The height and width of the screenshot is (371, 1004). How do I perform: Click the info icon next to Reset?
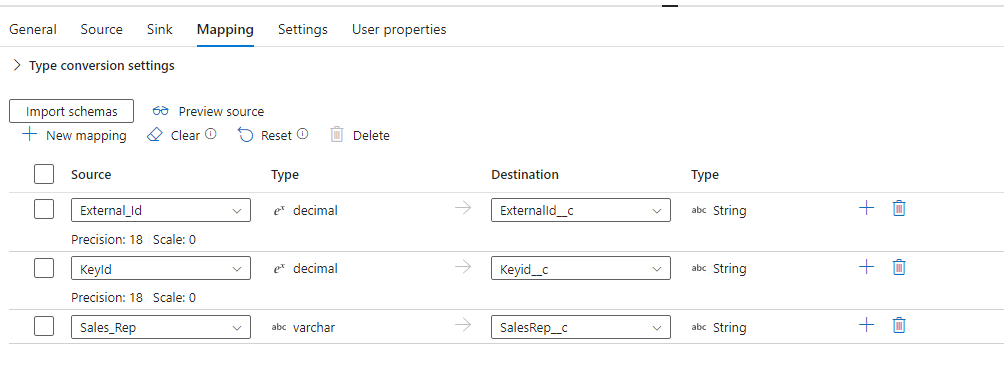(303, 135)
